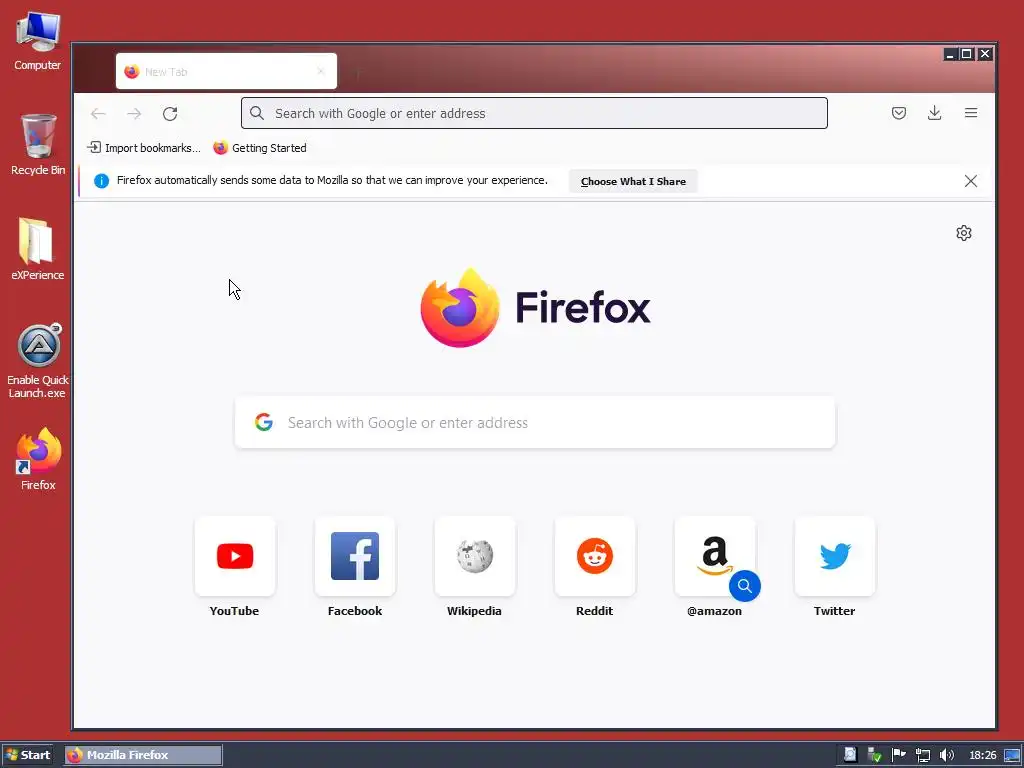Click the blue info icon in notification bar
This screenshot has width=1024, height=768.
click(101, 181)
